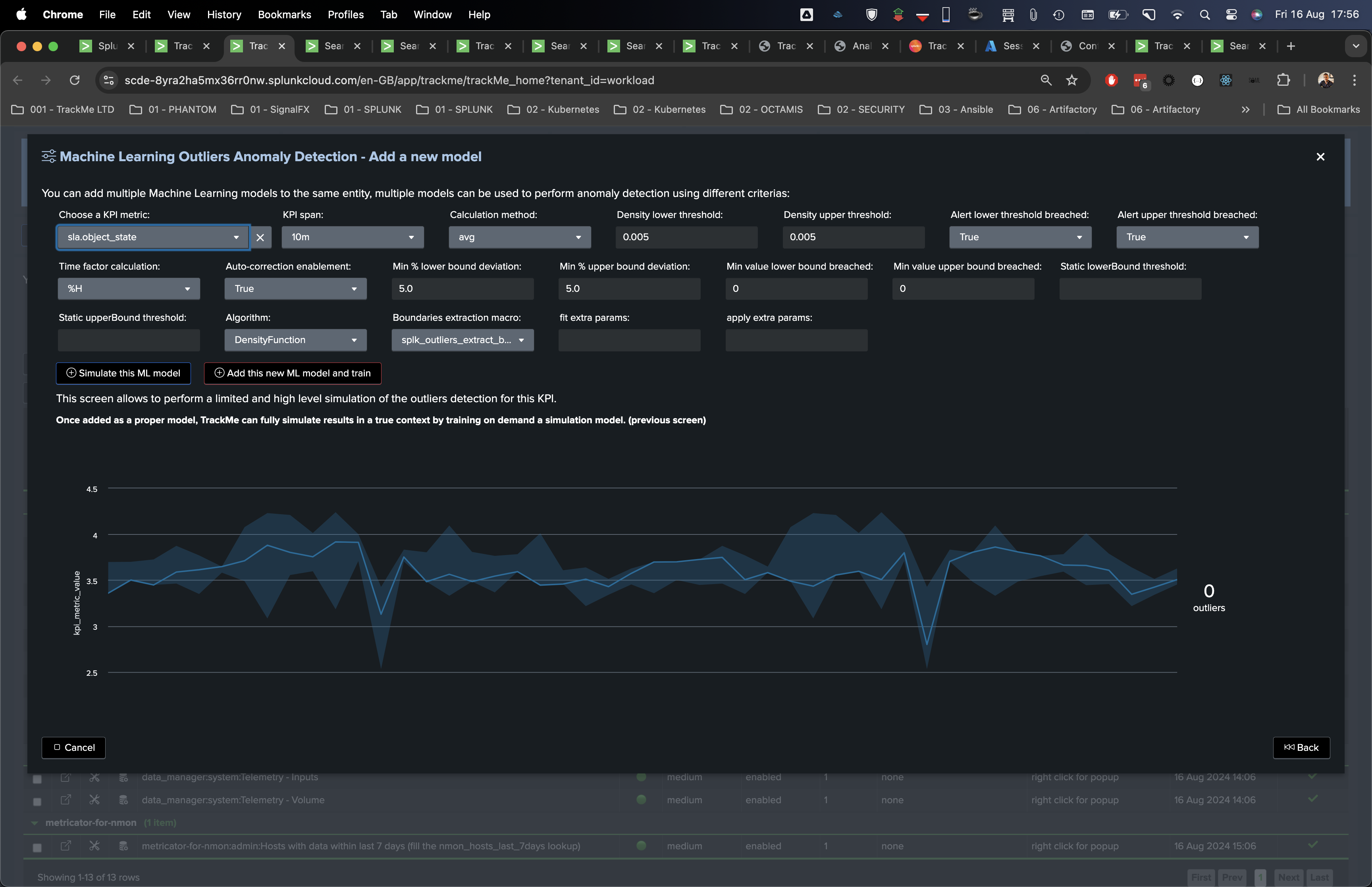This screenshot has height=887, width=1372.
Task: Open Alert upper threshold breached dropdown
Action: pyautogui.click(x=1187, y=237)
